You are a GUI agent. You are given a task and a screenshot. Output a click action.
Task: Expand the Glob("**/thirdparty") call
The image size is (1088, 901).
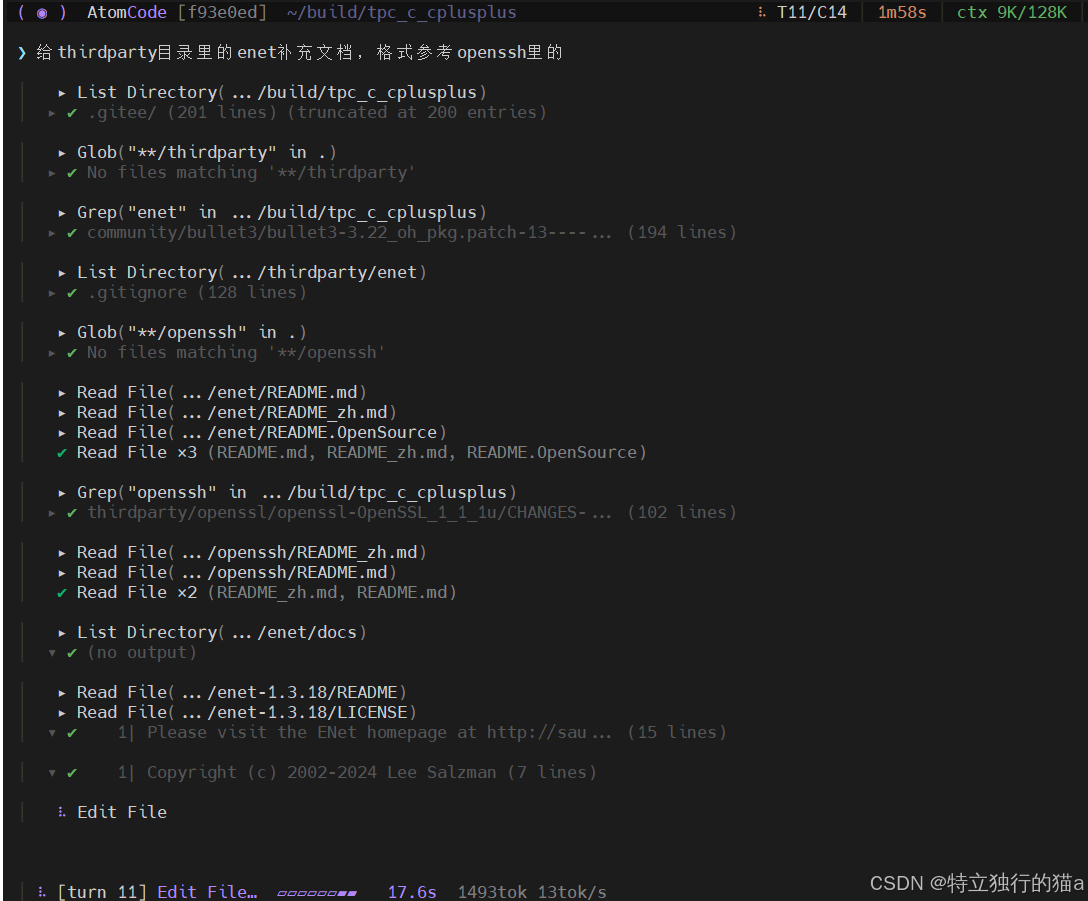[x=62, y=153]
